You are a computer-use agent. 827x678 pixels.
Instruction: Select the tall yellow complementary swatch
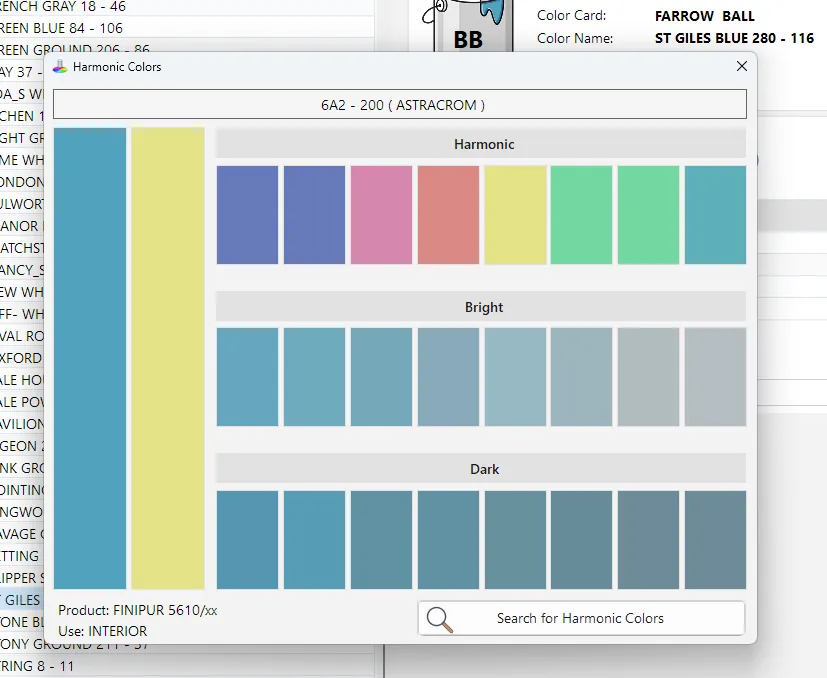[x=168, y=358]
